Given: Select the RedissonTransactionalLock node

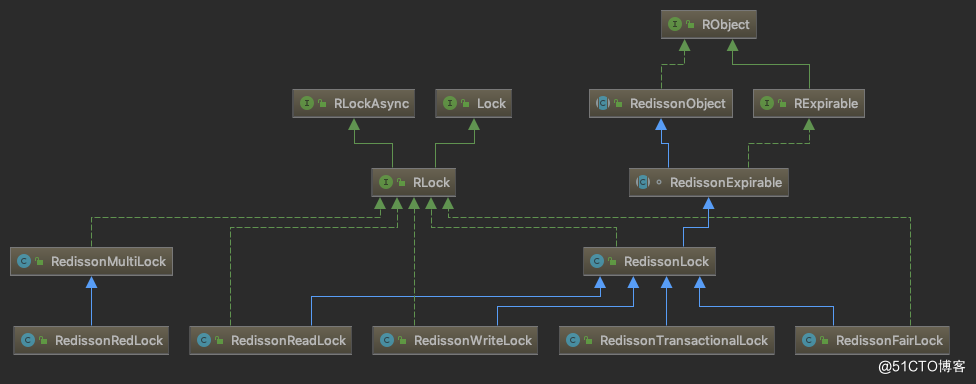Looking at the screenshot, I should coord(667,340).
